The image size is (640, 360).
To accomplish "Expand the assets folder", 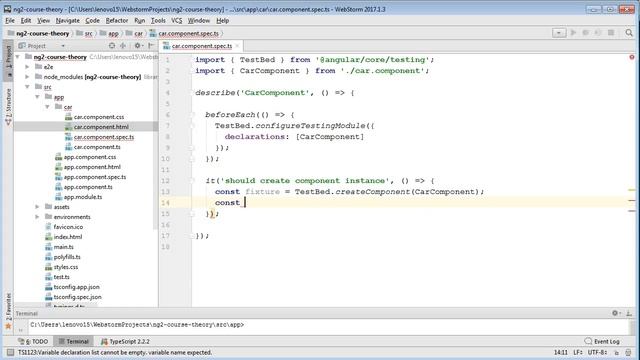I will click(x=37, y=207).
